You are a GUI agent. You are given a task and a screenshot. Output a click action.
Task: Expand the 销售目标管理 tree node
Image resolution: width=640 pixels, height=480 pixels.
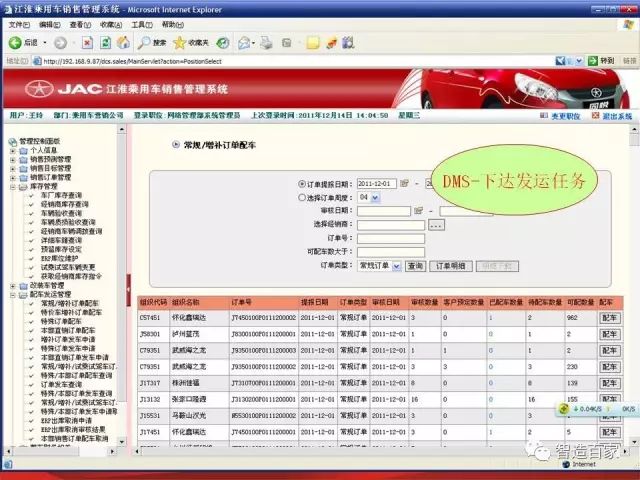pos(13,169)
